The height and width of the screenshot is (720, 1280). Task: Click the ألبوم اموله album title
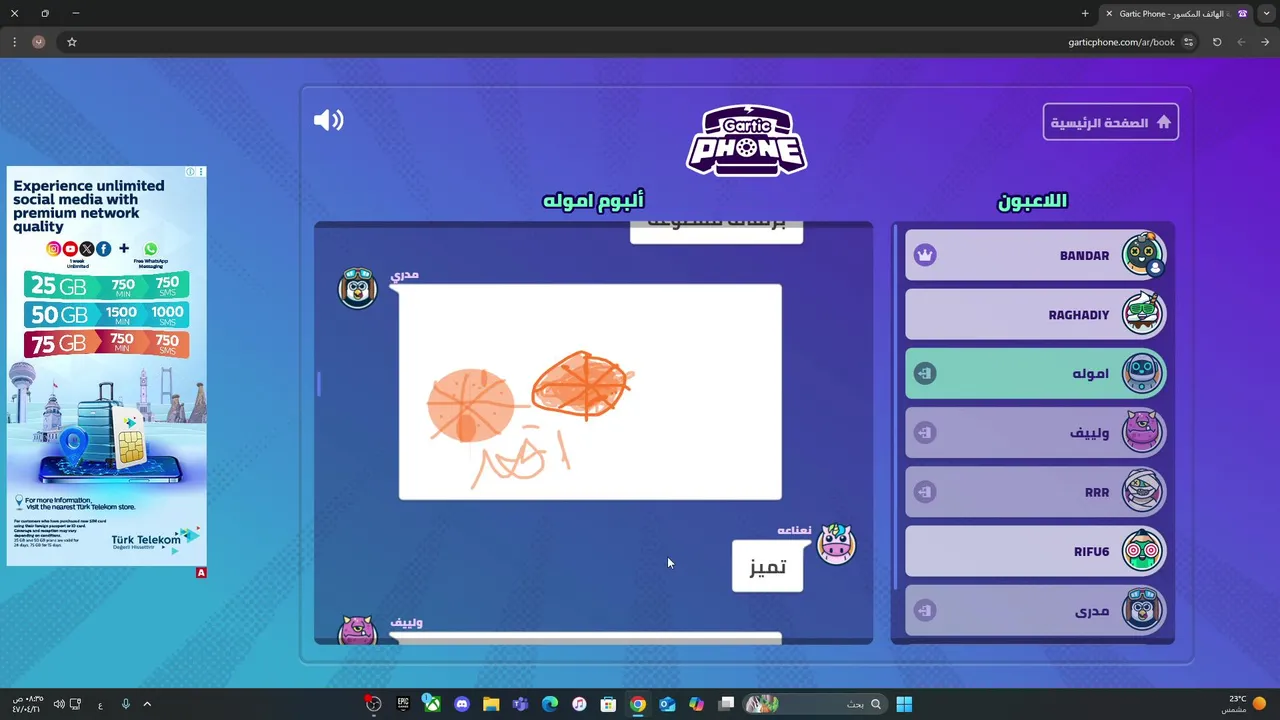coord(593,200)
